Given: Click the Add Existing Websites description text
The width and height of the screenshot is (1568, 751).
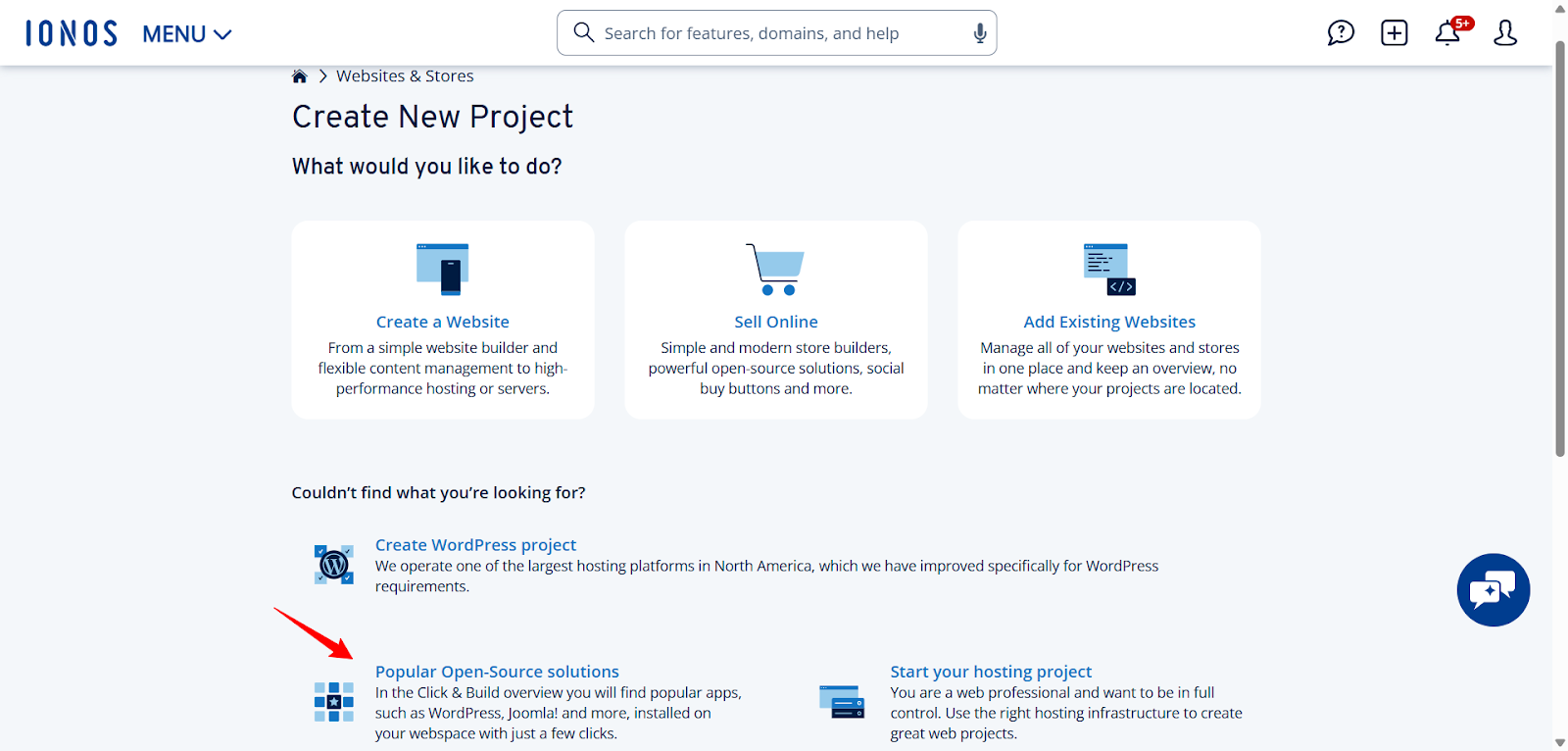Looking at the screenshot, I should click(x=1109, y=369).
